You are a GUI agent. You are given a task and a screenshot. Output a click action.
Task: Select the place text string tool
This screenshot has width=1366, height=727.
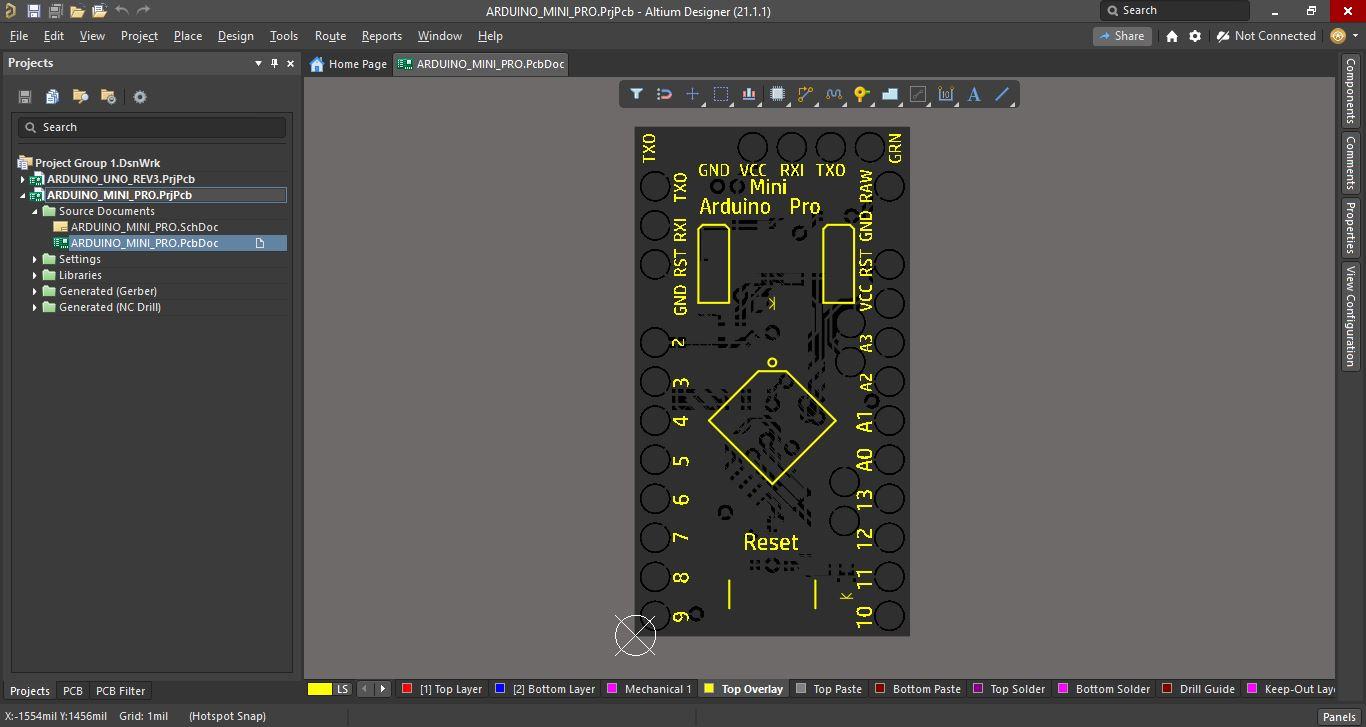point(974,94)
